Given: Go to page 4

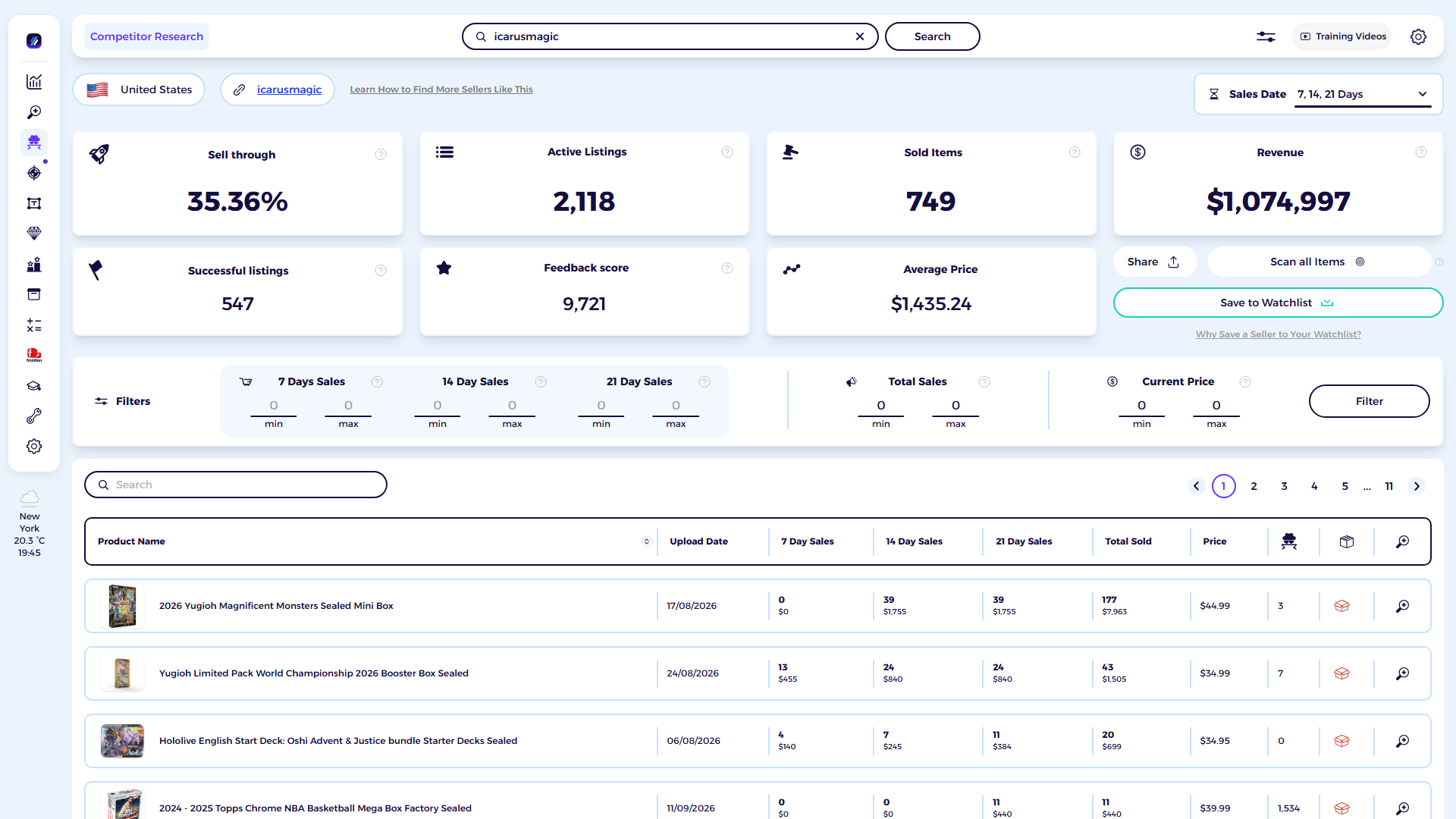Looking at the screenshot, I should point(1315,486).
